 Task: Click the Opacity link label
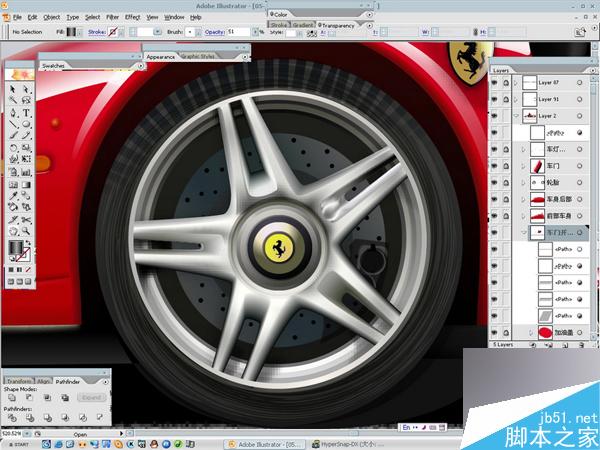coord(214,32)
